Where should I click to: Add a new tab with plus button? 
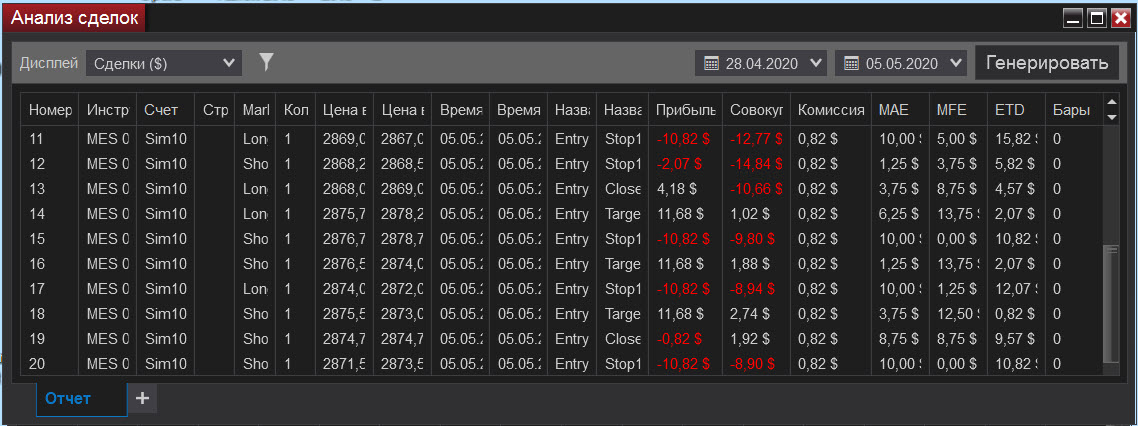tap(143, 398)
